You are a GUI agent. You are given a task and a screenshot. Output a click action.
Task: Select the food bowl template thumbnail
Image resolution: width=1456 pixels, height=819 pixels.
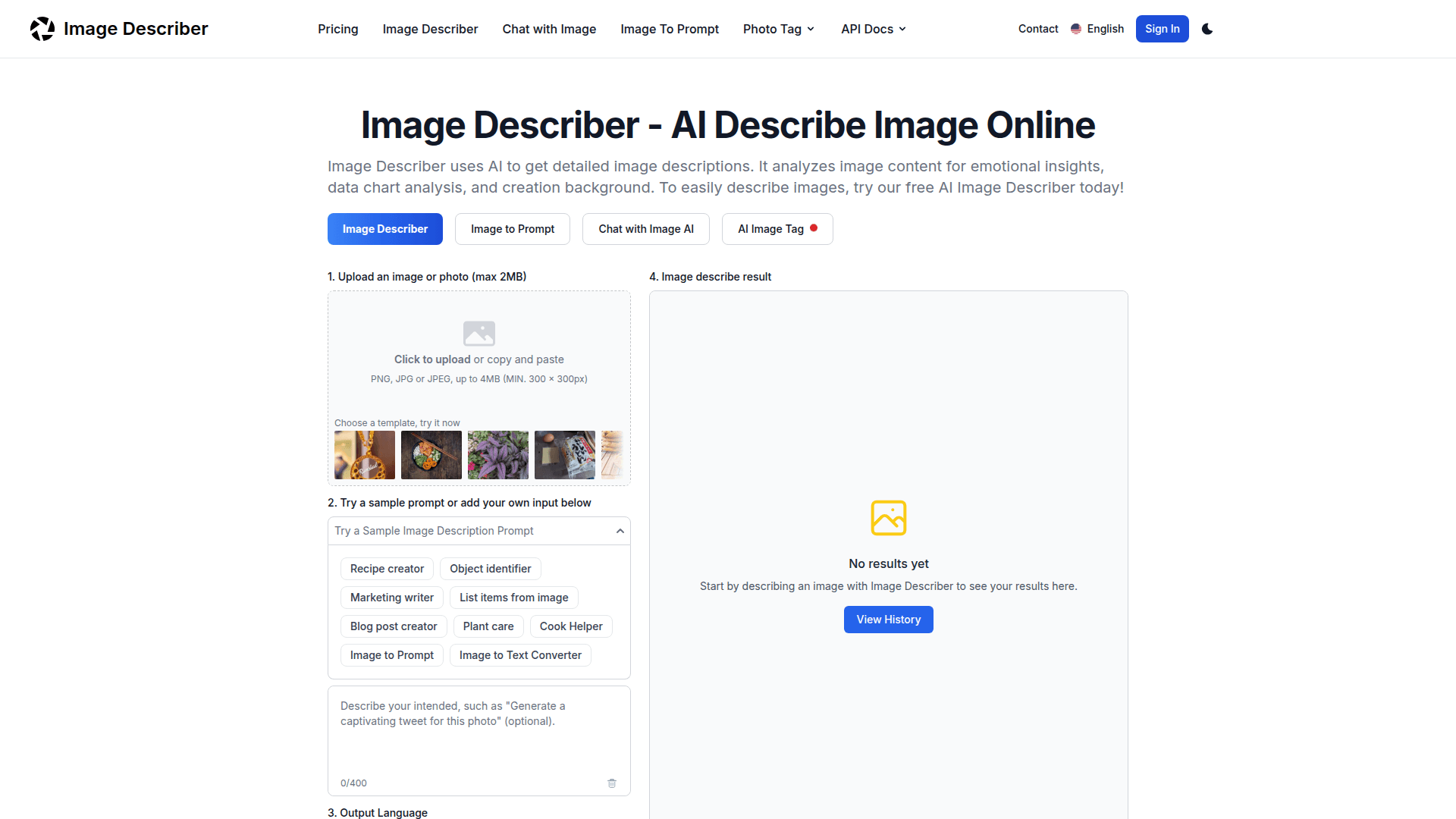point(431,455)
